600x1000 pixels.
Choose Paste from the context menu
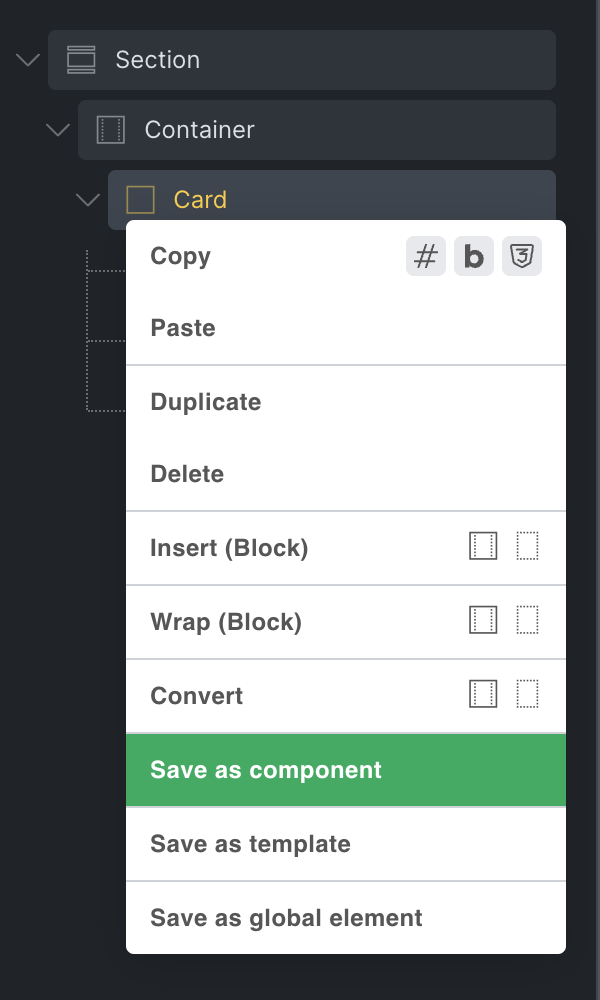pos(183,328)
